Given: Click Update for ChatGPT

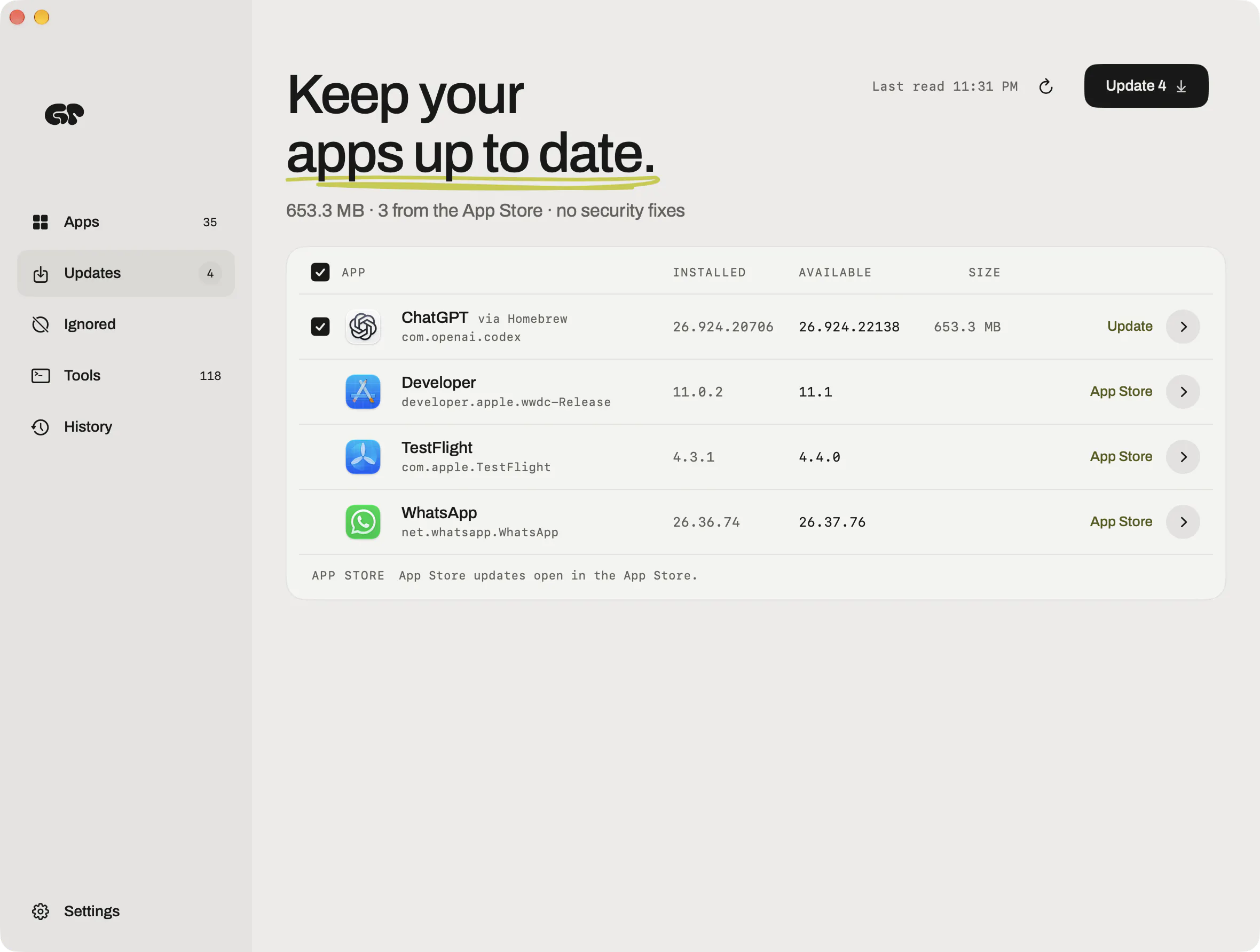Looking at the screenshot, I should [1130, 327].
